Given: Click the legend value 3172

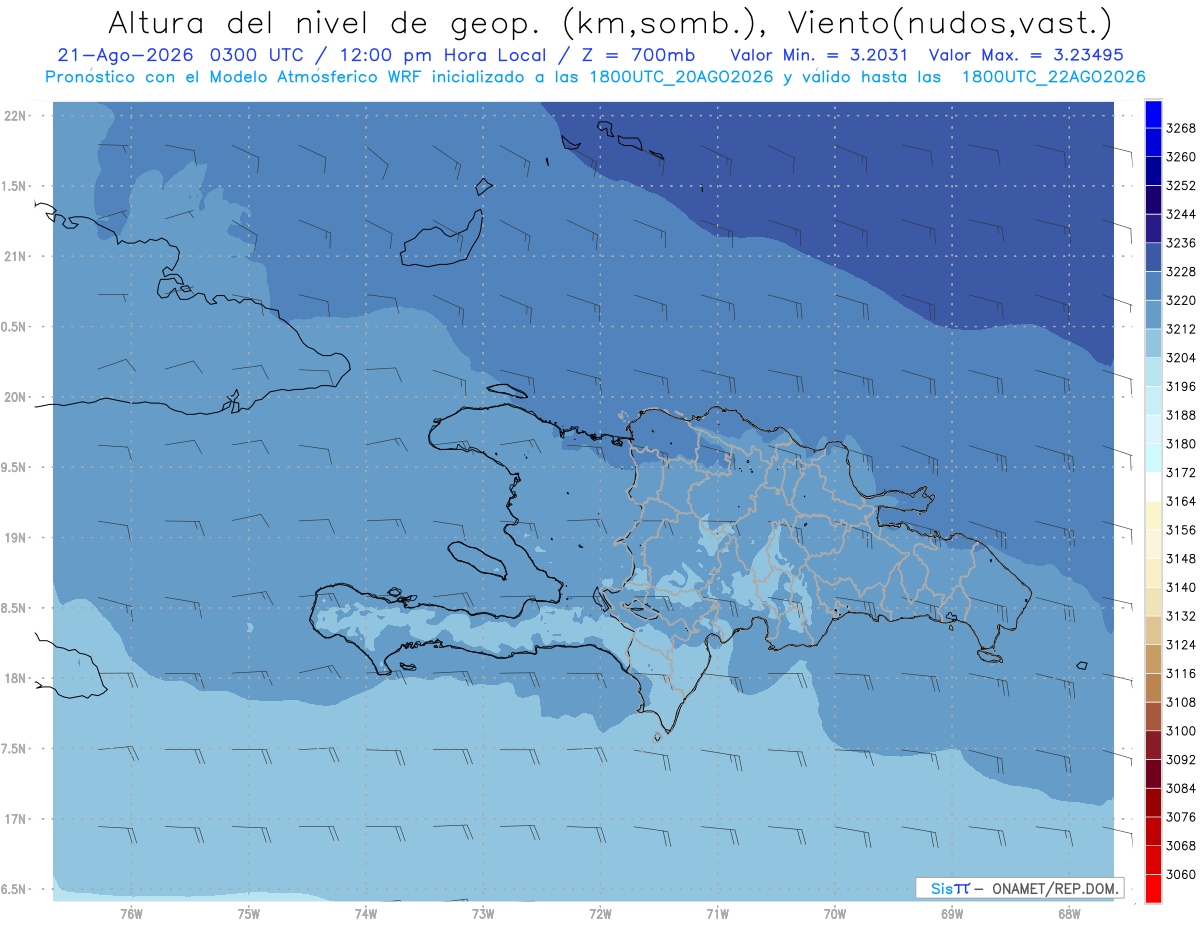Looking at the screenshot, I should [x=1181, y=473].
